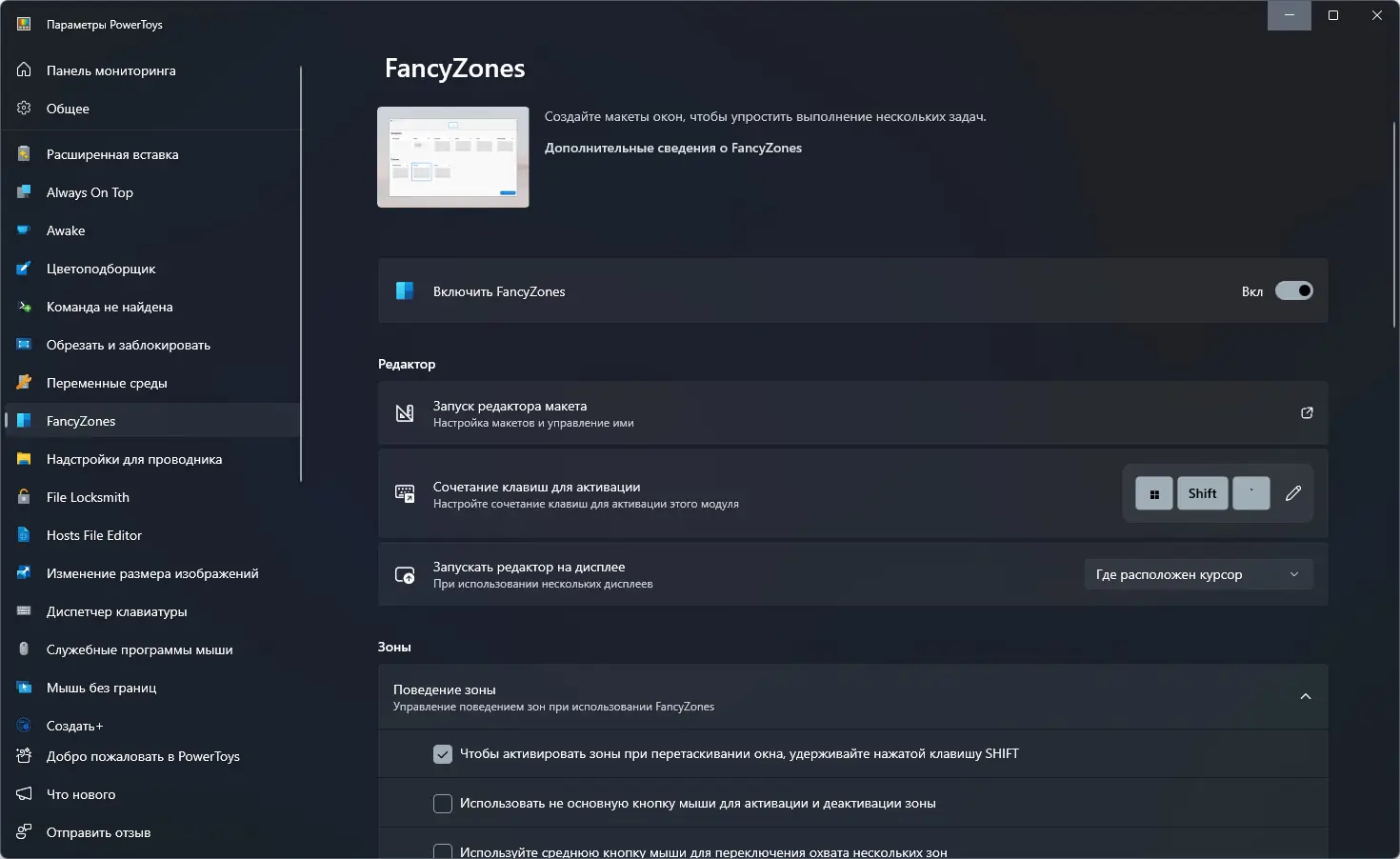Click the Dashboard home icon in sidebar

24,70
